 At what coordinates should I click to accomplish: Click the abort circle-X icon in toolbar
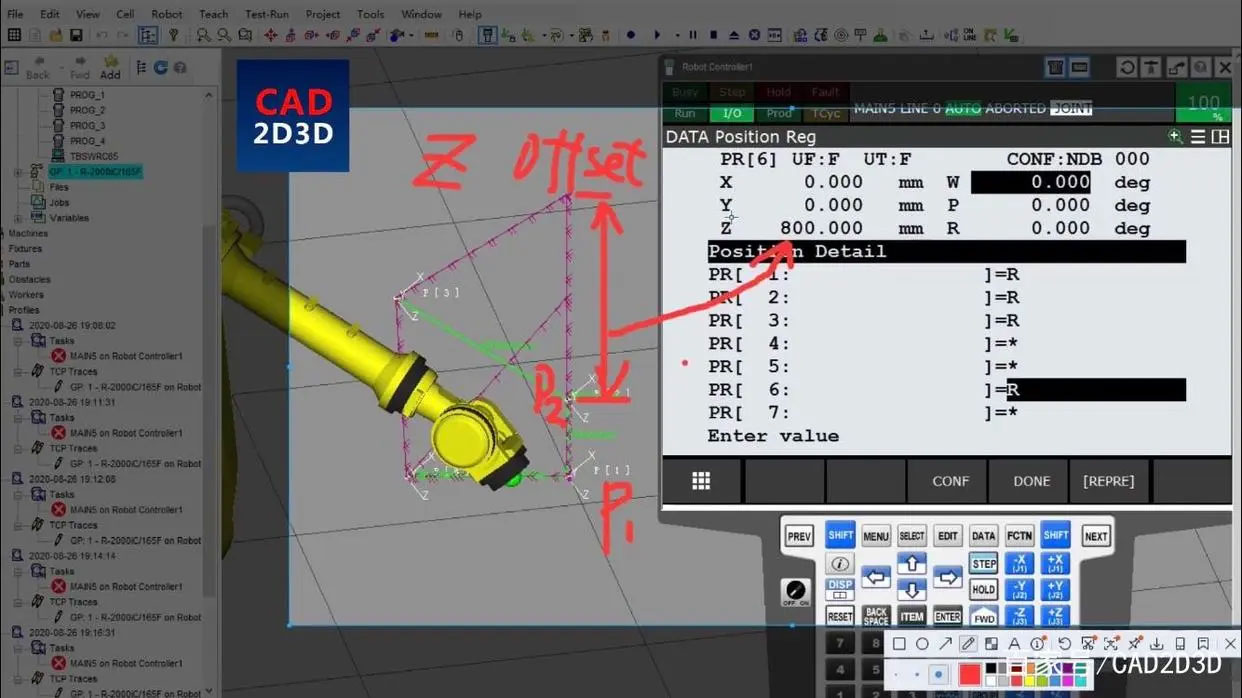[x=754, y=35]
